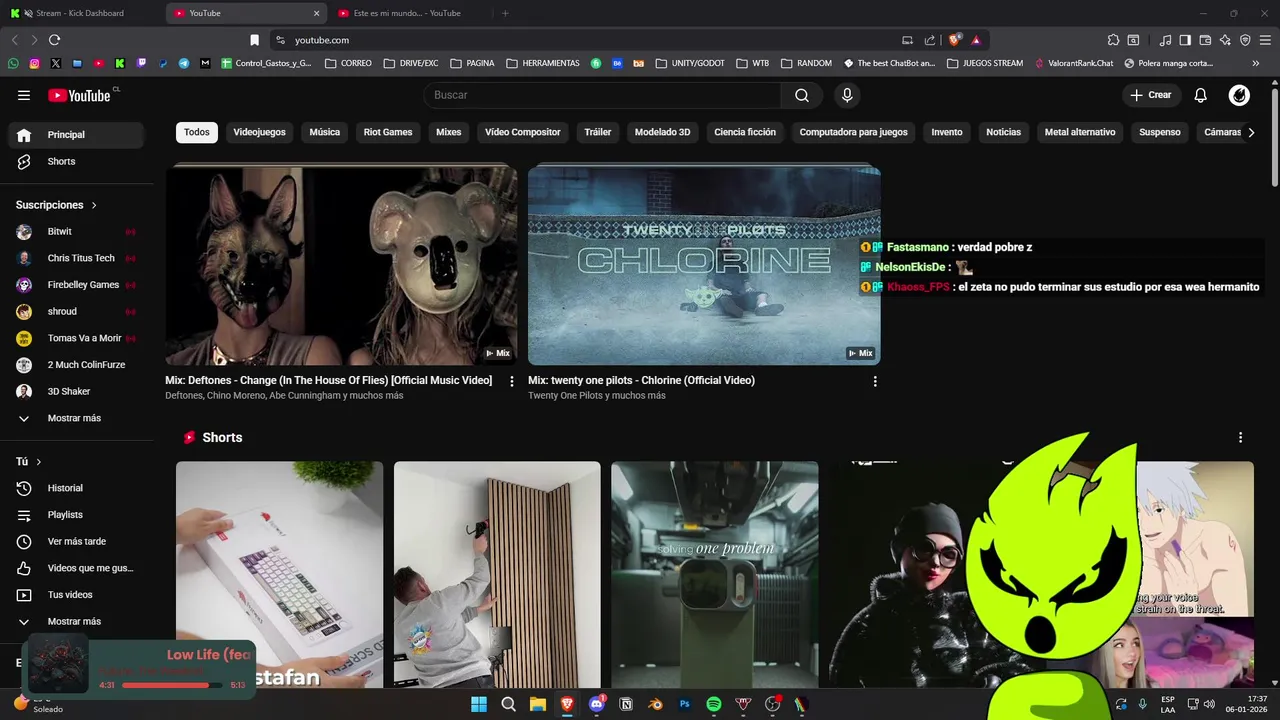1280x720 pixels.
Task: Open the Chris Titus Tech subscription
Action: coord(76,258)
